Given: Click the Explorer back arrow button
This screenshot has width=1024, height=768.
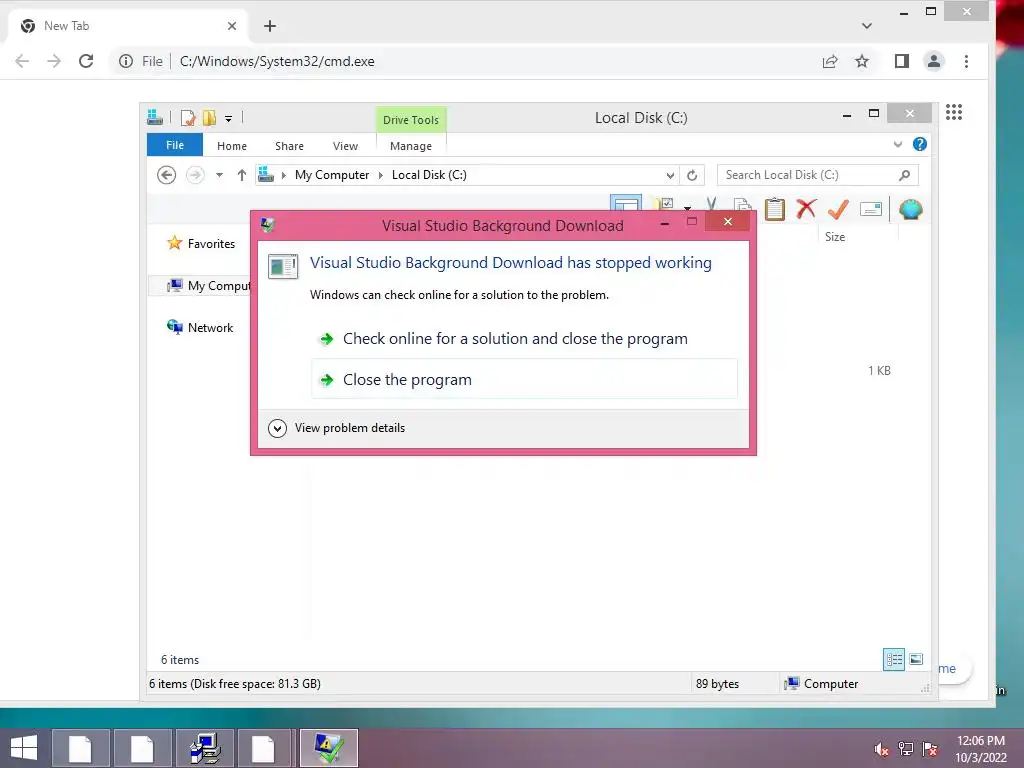Looking at the screenshot, I should (x=167, y=175).
